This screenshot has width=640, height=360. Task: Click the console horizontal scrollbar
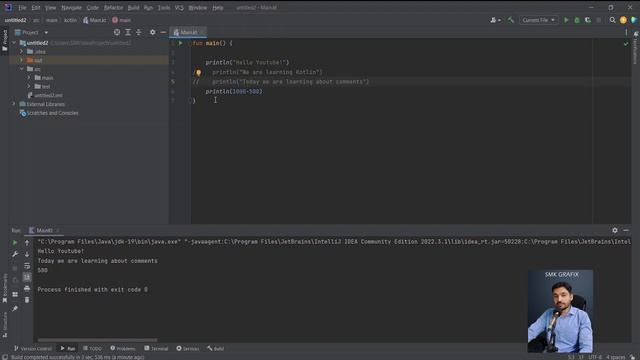click(x=97, y=340)
